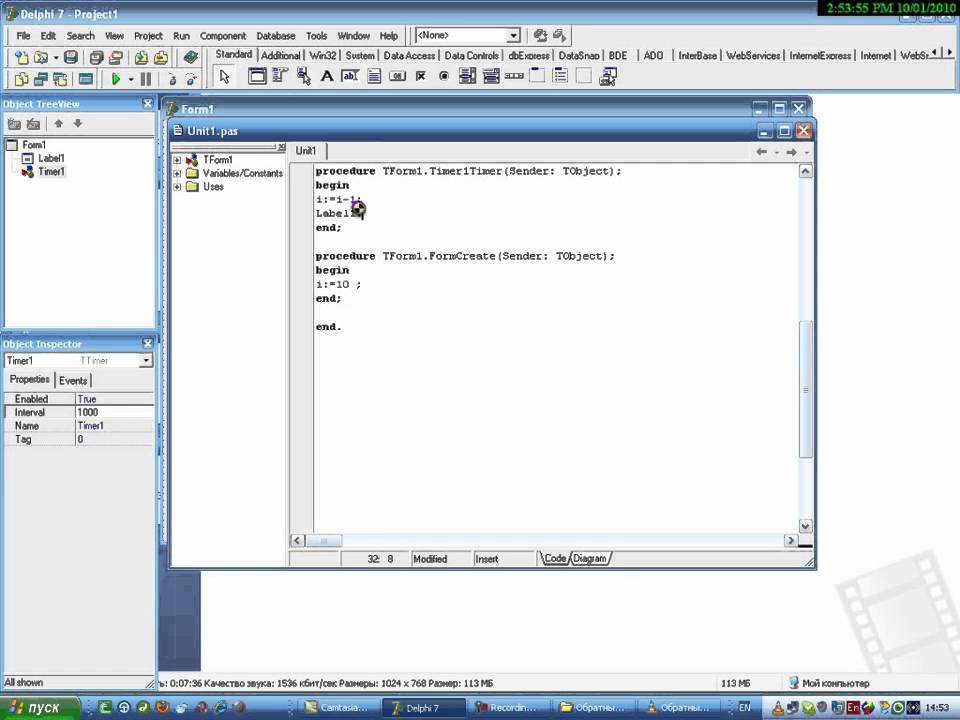Image resolution: width=960 pixels, height=720 pixels.
Task: Open the Open-file recent dropdown arrow
Action: click(x=56, y=58)
